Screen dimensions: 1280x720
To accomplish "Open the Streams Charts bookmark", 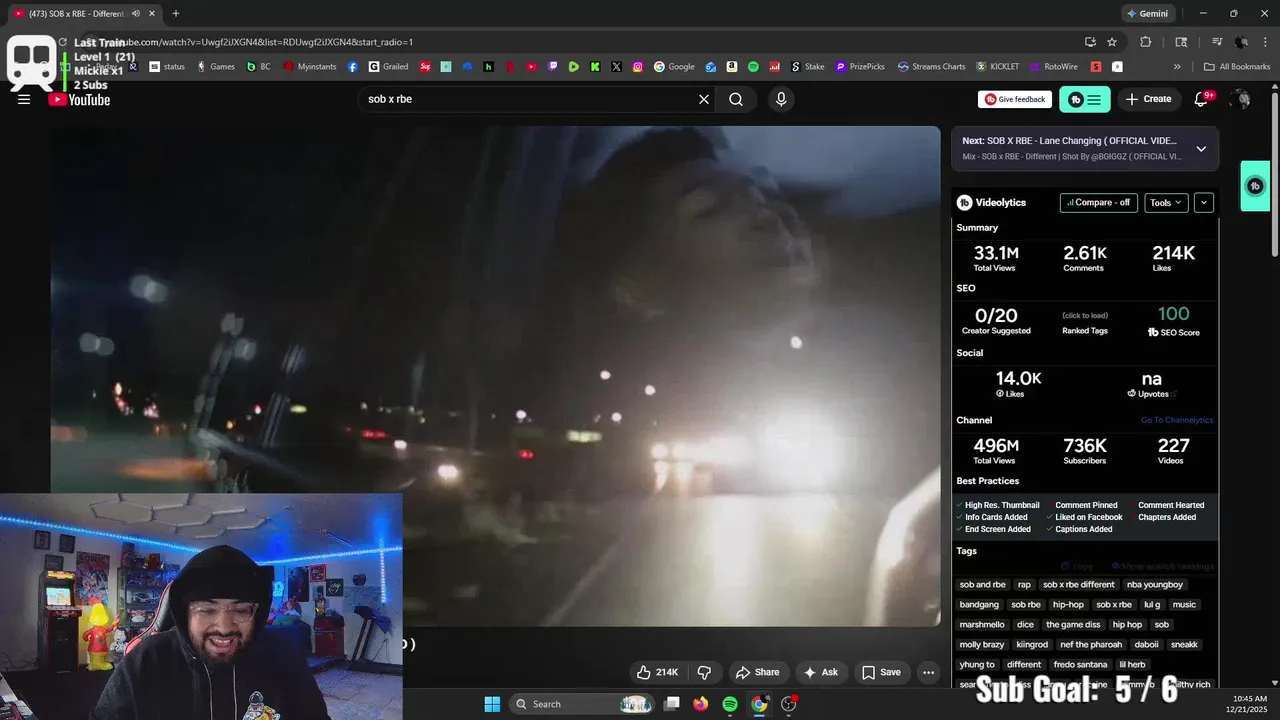I will (931, 66).
